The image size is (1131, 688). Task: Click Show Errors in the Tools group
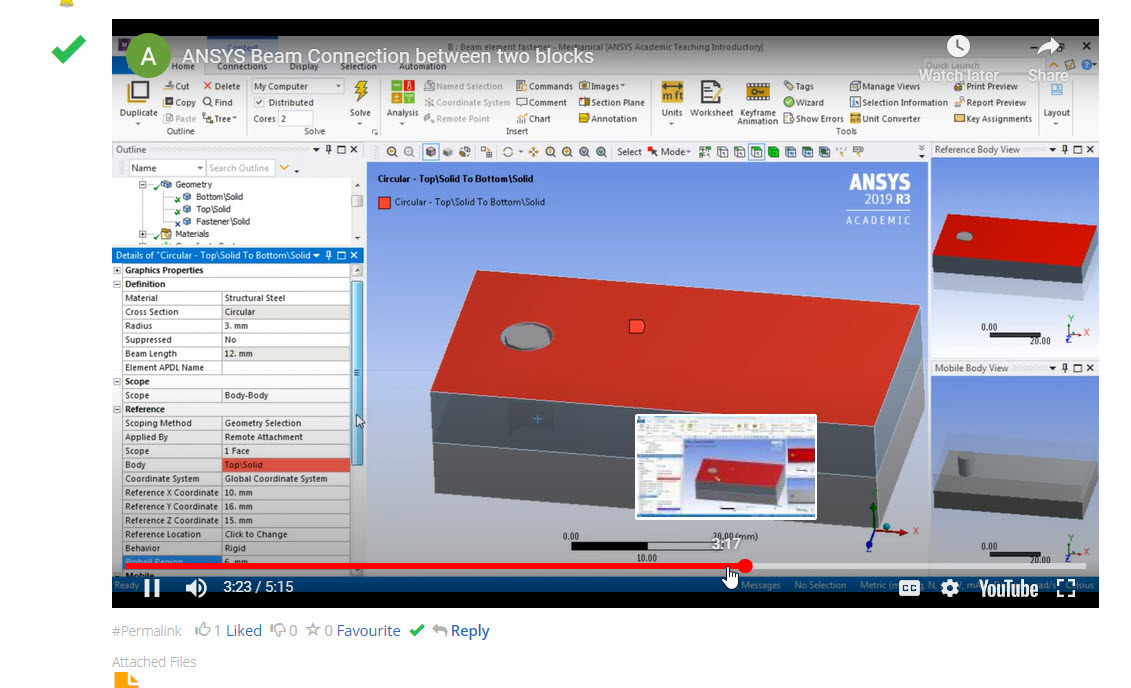(x=813, y=118)
